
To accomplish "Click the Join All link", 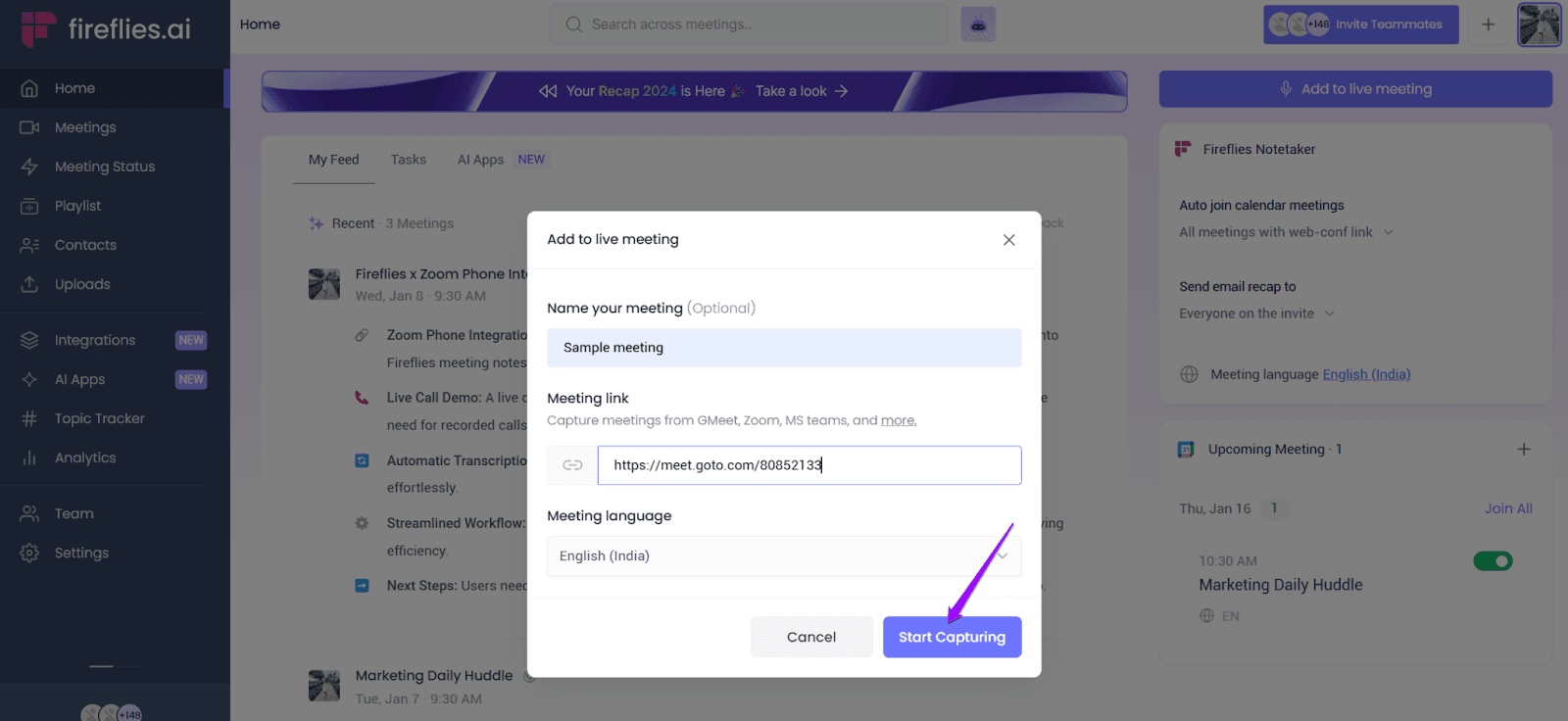I will point(1508,508).
